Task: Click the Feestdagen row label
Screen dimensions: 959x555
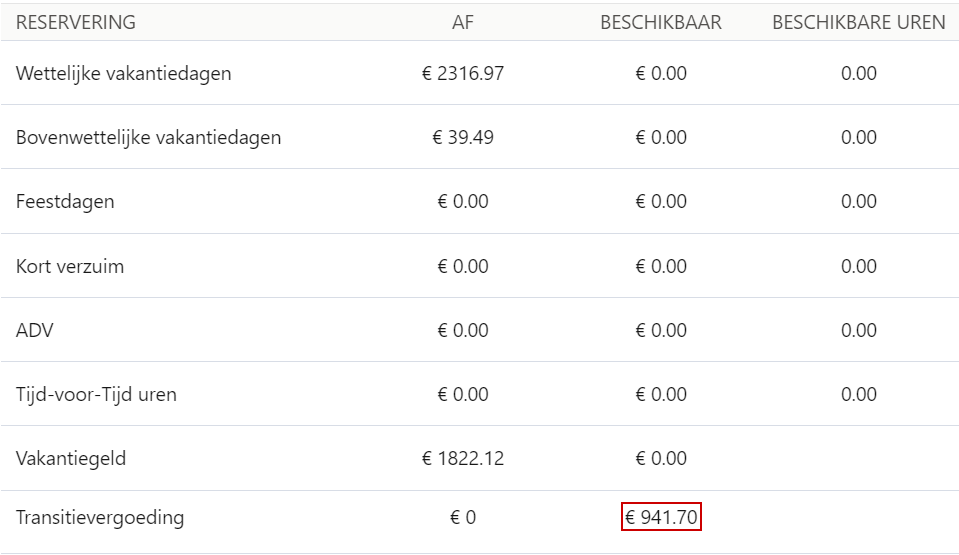Action: pyautogui.click(x=65, y=201)
